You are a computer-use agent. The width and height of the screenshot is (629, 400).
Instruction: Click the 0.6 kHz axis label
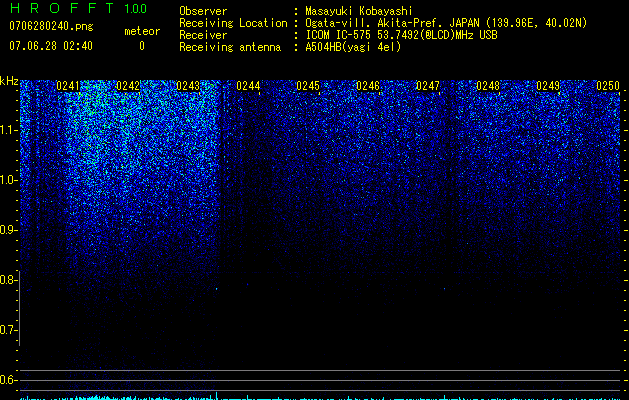(x=8, y=380)
